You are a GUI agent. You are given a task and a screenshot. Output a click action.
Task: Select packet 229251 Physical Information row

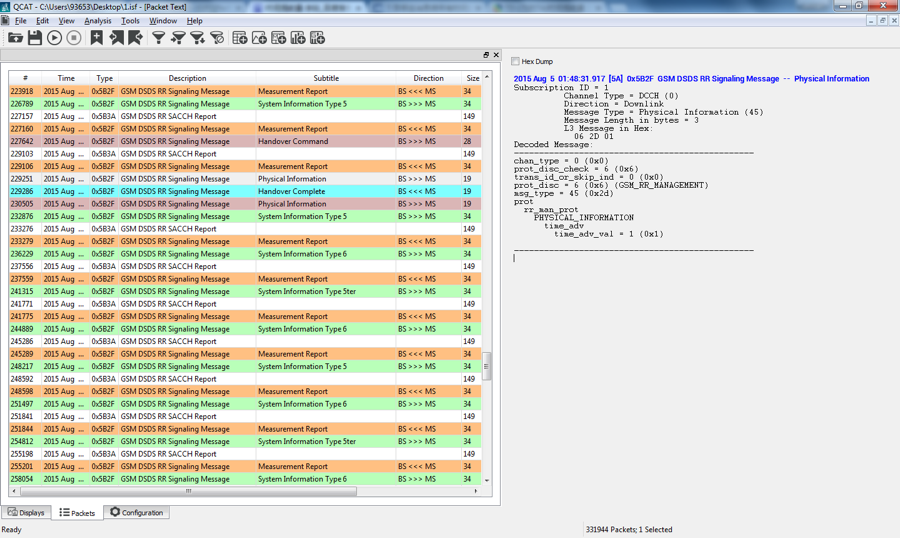(x=245, y=179)
